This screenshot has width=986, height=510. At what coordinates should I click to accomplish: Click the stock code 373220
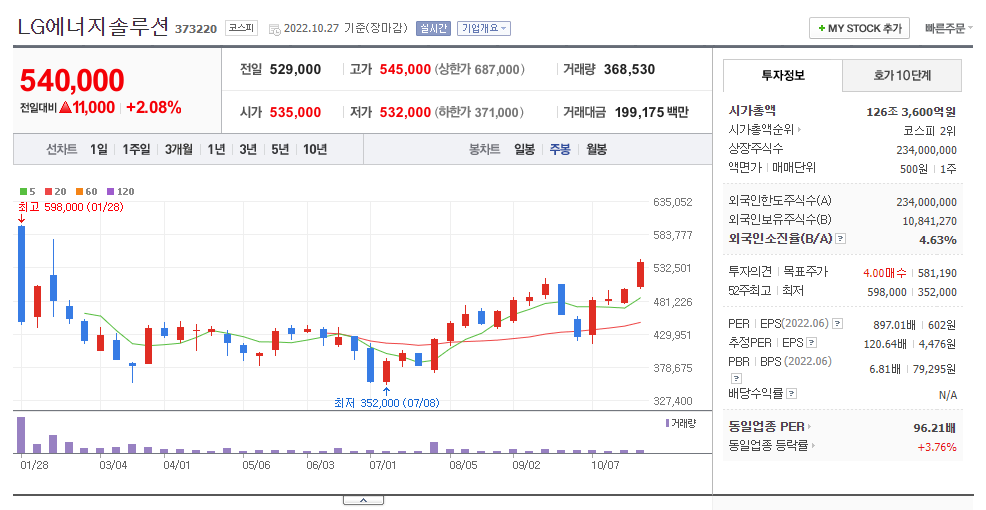(x=196, y=29)
